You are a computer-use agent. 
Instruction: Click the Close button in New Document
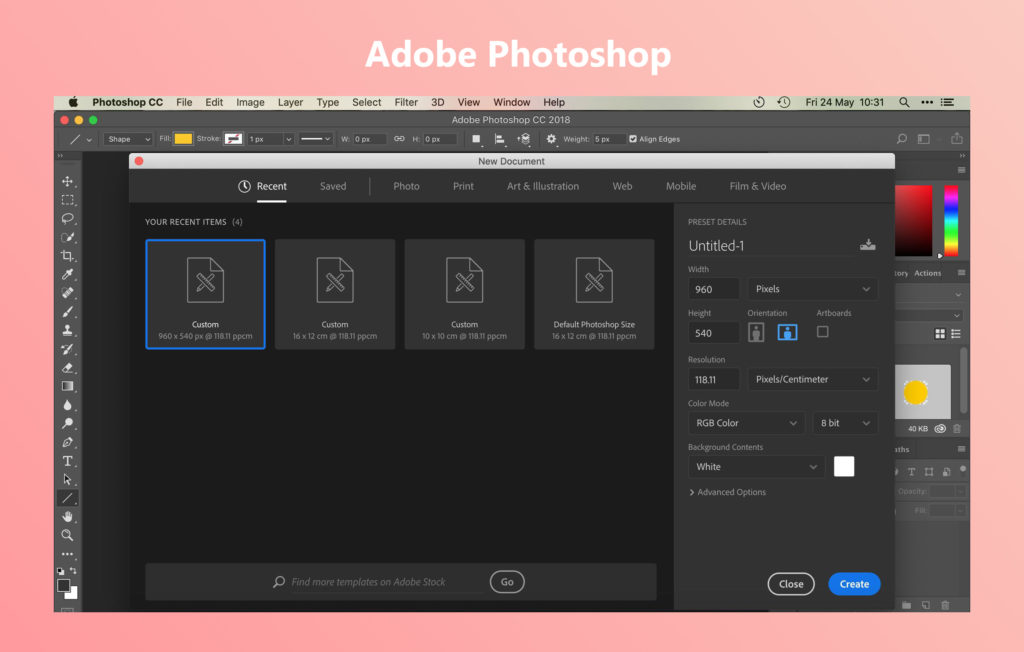[791, 584]
